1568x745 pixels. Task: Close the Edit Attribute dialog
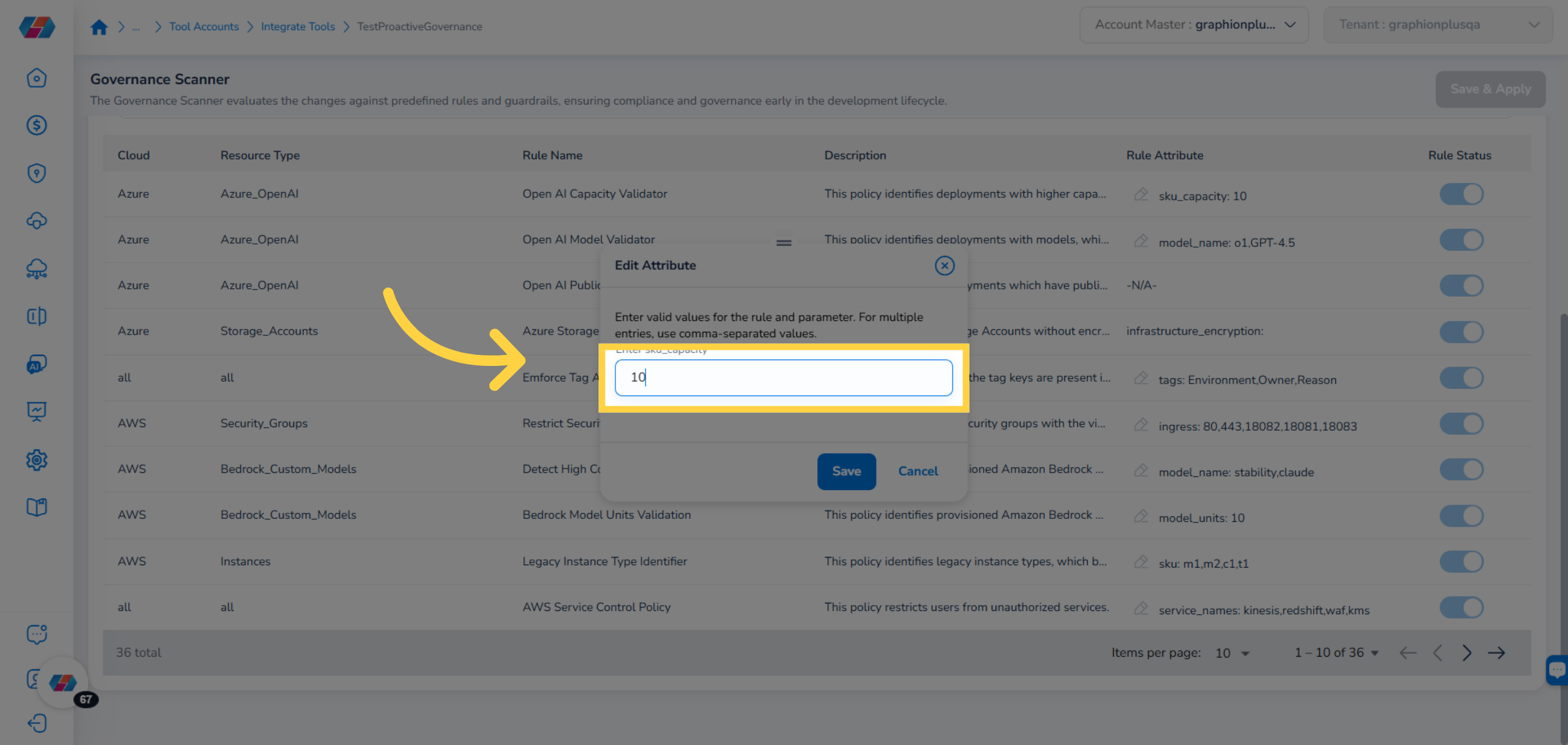(944, 265)
